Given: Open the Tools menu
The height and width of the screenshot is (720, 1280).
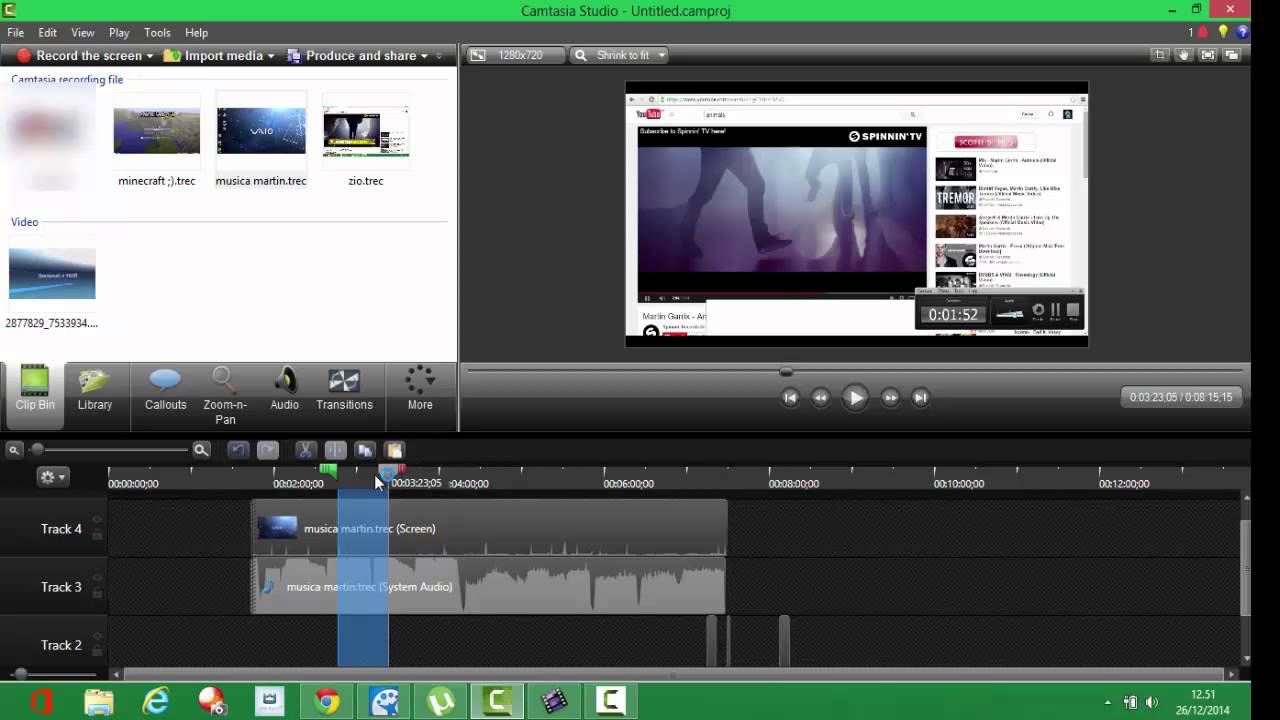Looking at the screenshot, I should point(157,33).
